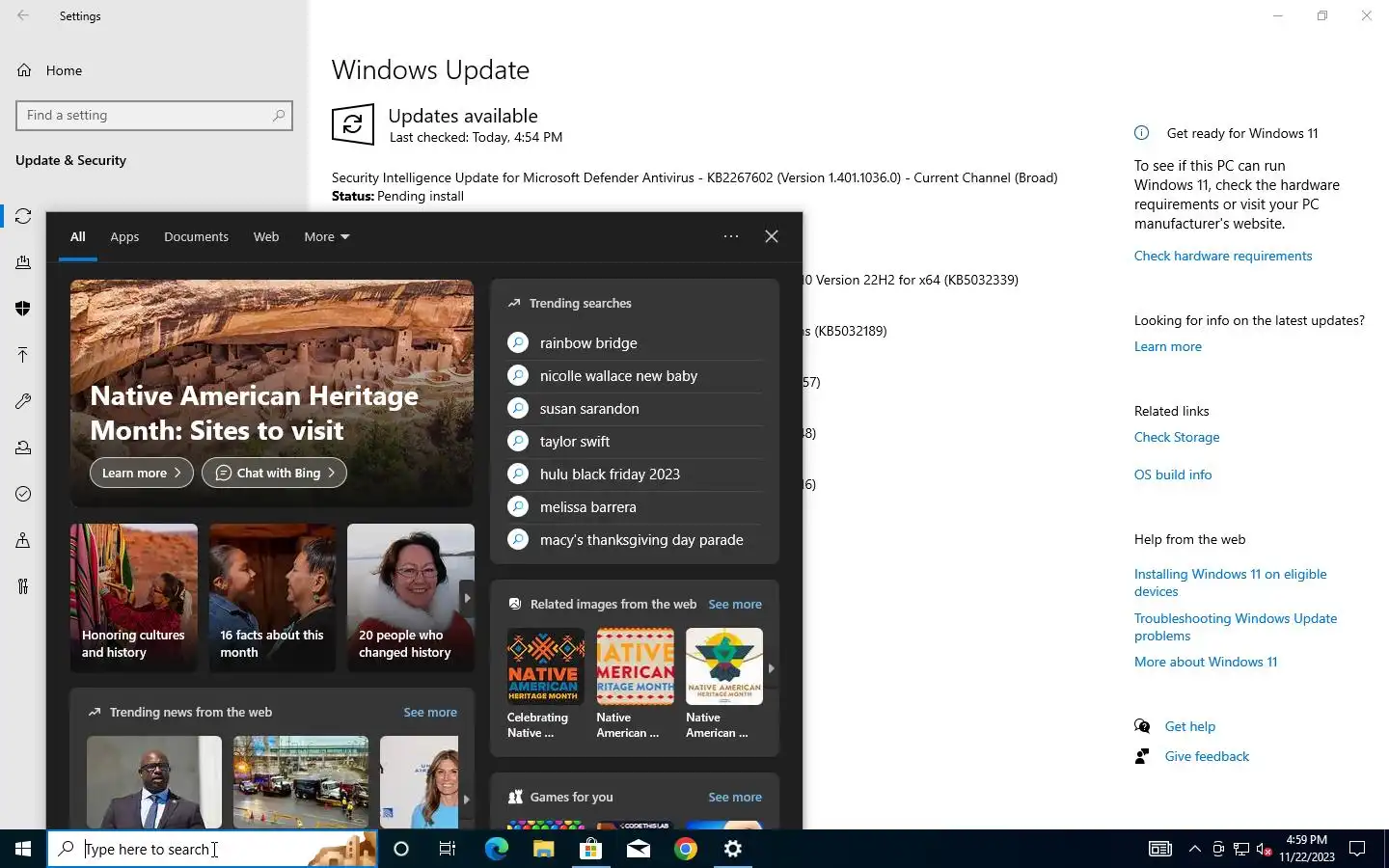1389x868 pixels.
Task: Expand the More dropdown in search panel
Action: pyautogui.click(x=327, y=236)
